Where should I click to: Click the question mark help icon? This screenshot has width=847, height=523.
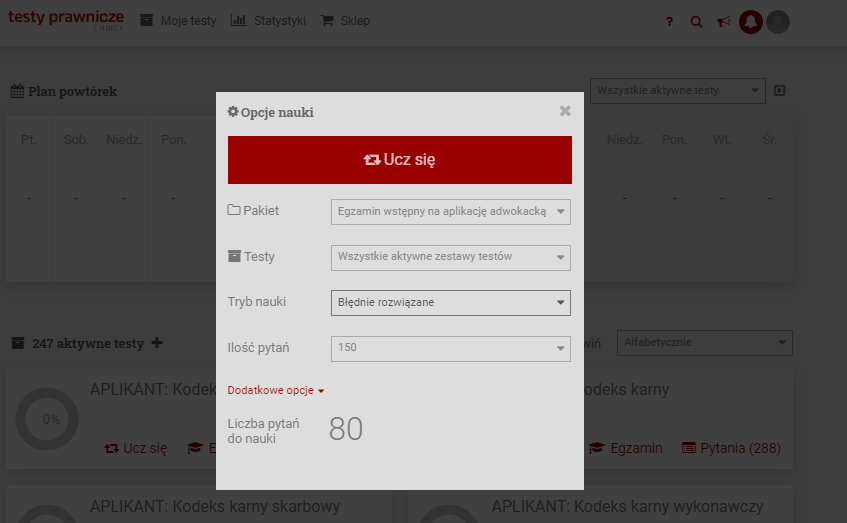(x=669, y=22)
